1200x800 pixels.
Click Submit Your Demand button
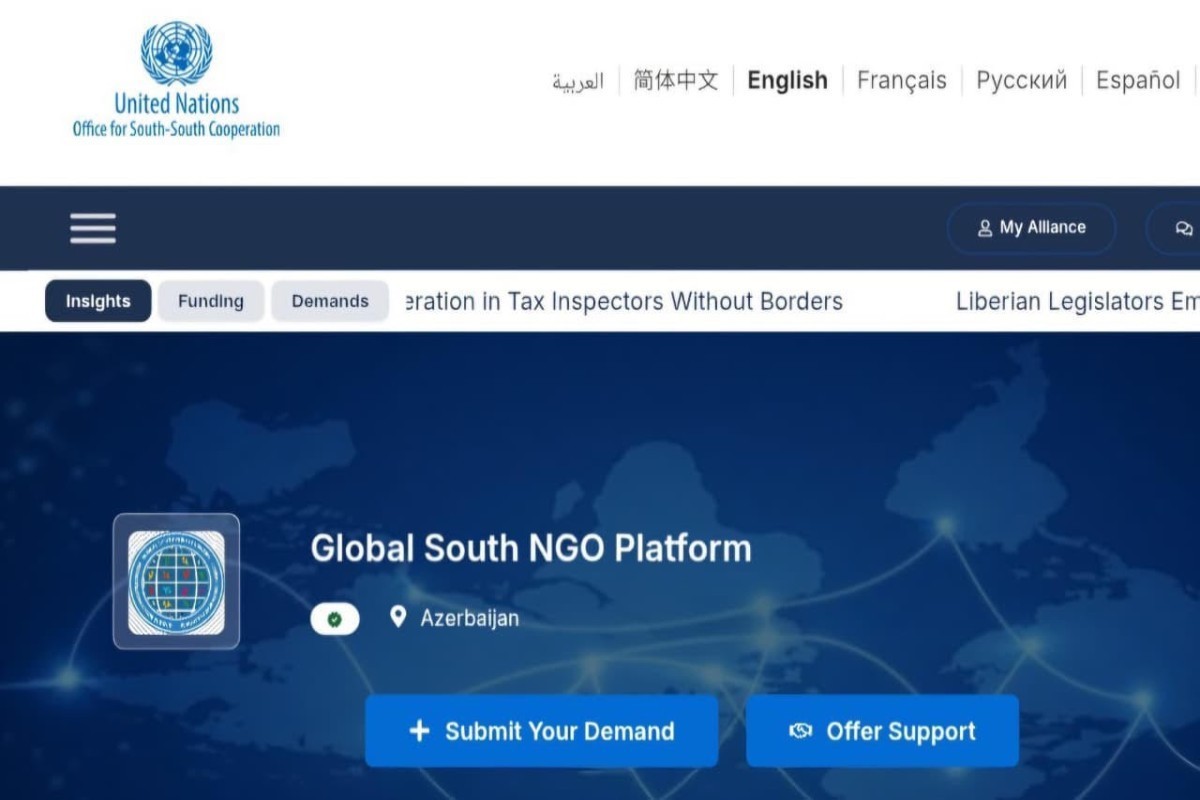(541, 731)
